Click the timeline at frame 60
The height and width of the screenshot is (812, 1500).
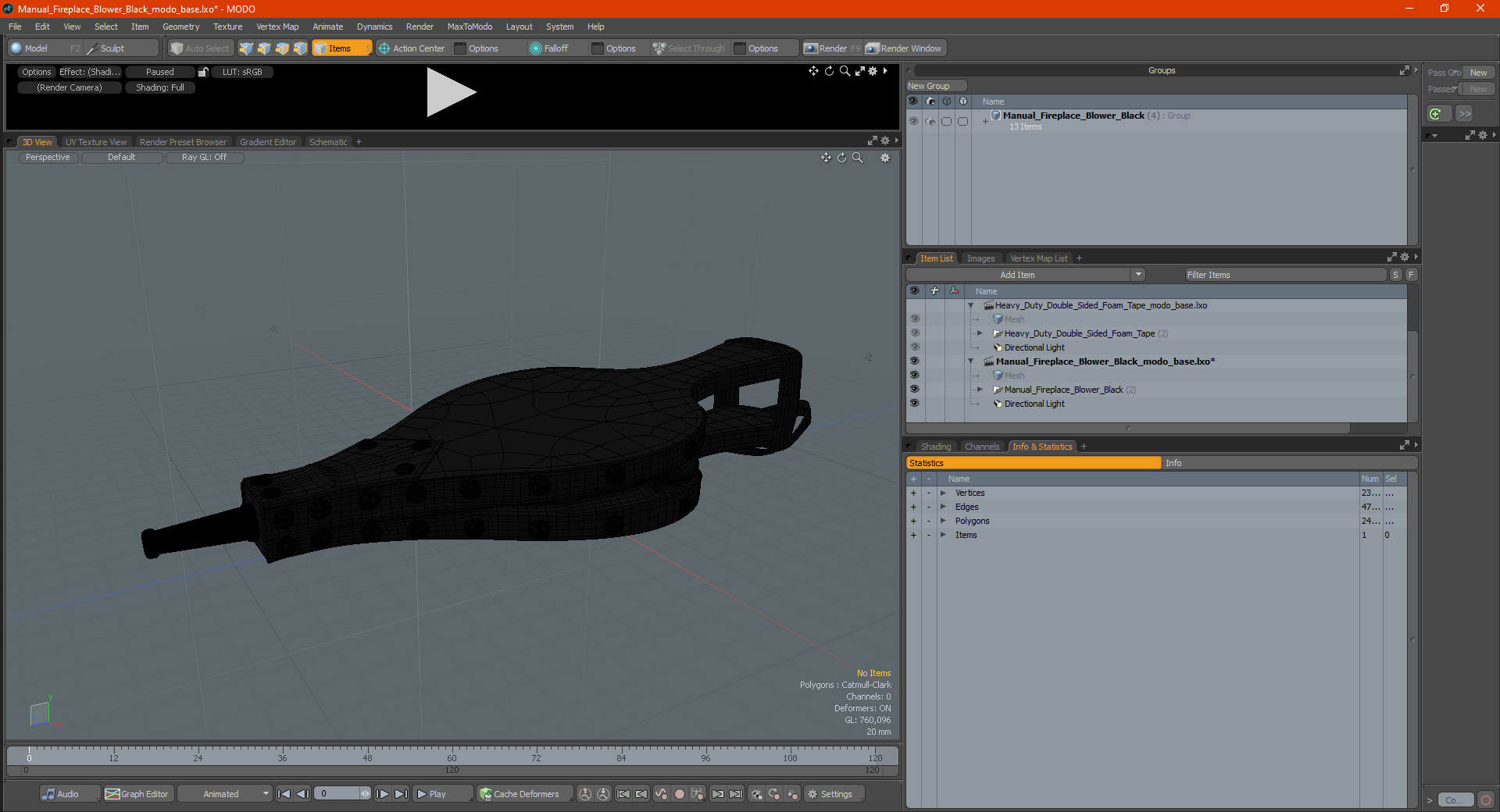click(x=452, y=754)
